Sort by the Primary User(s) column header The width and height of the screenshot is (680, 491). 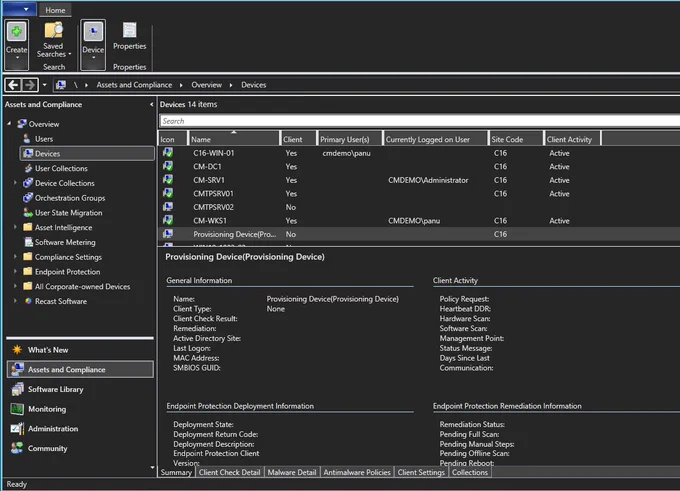tap(350, 139)
